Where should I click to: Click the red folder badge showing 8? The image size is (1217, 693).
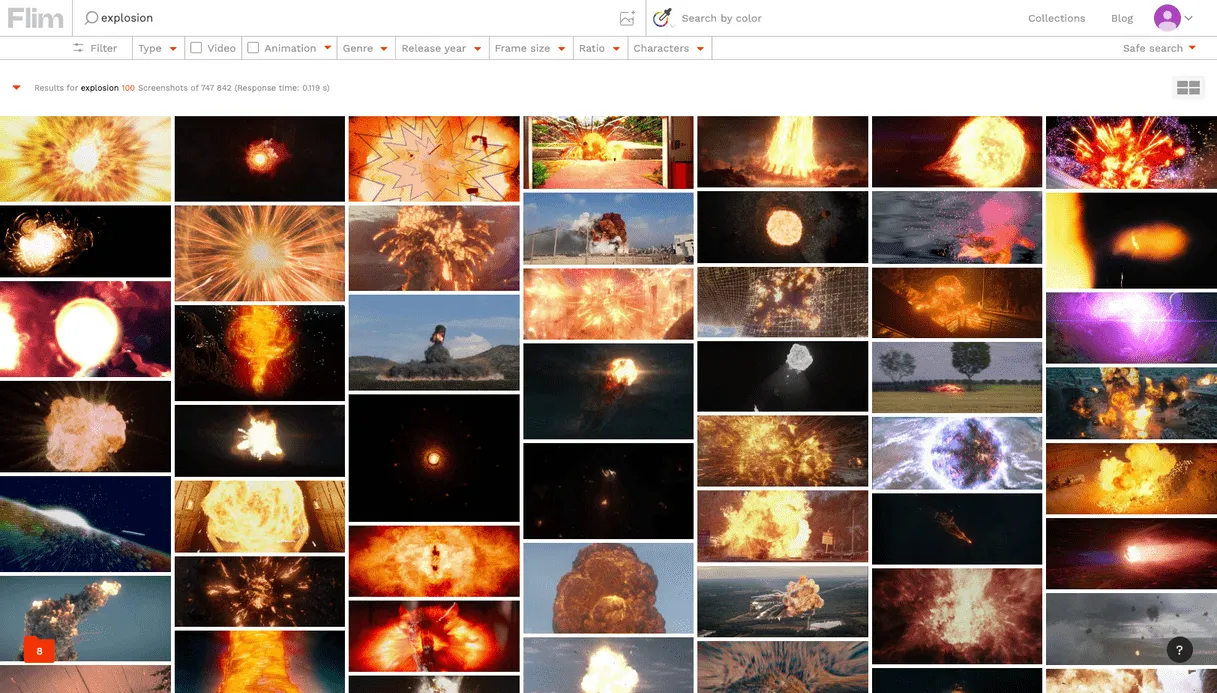tap(39, 650)
